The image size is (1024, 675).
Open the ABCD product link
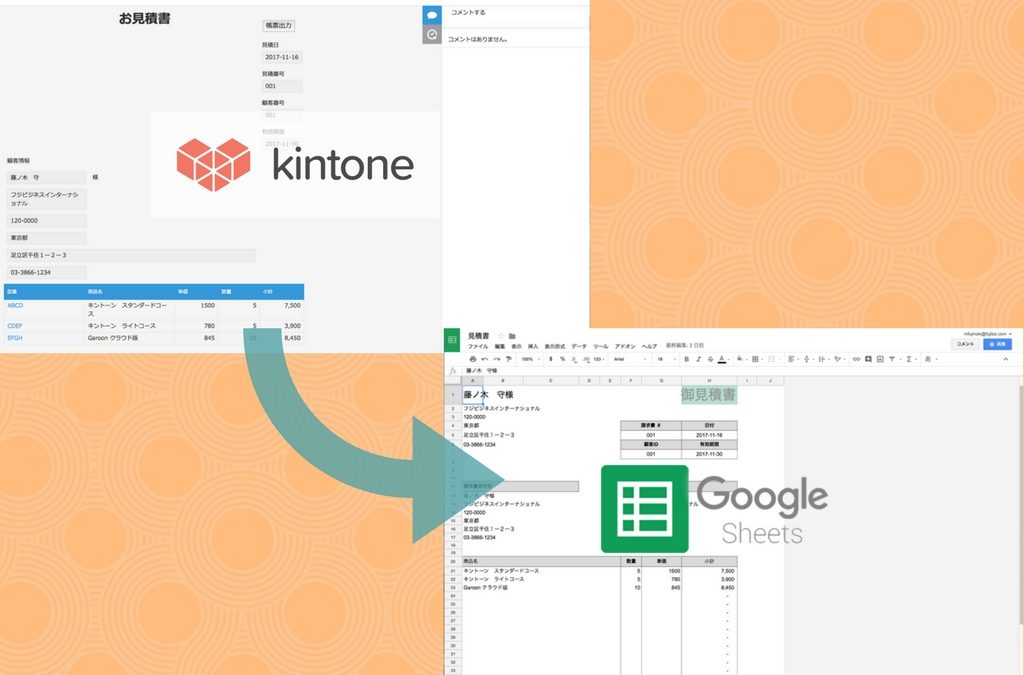click(x=15, y=305)
